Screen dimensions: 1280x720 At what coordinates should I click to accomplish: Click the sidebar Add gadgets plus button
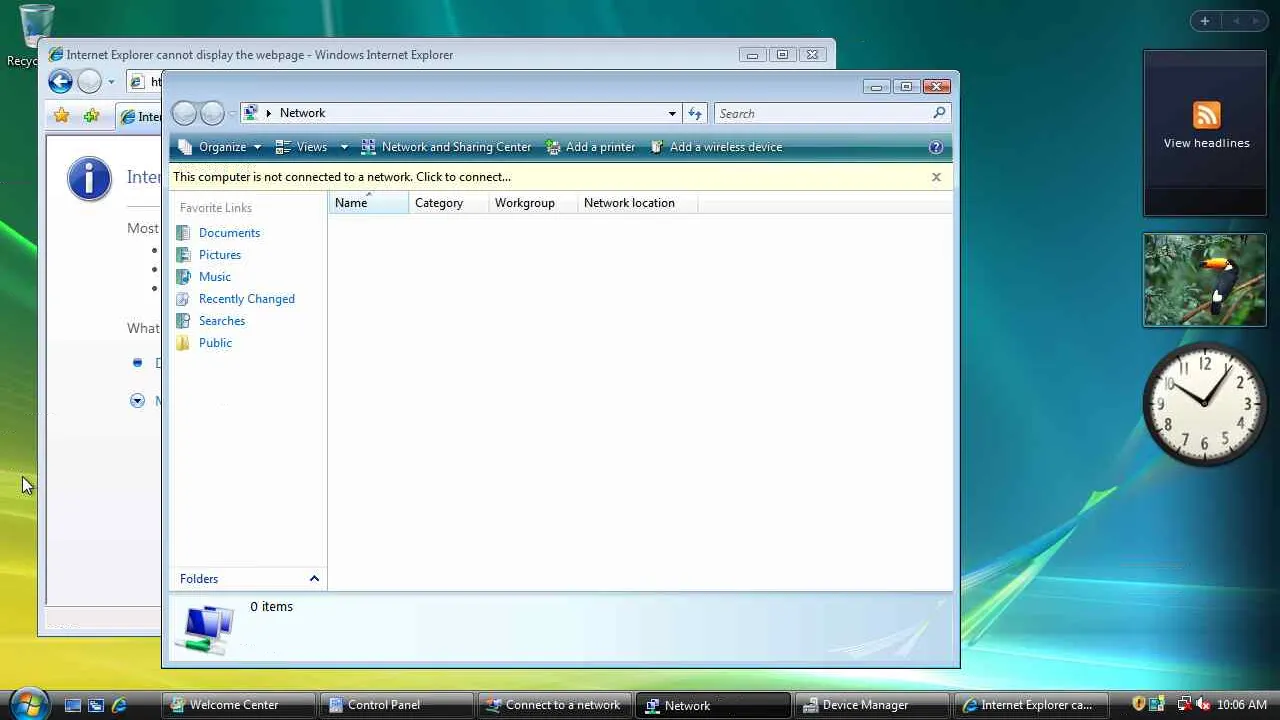tap(1204, 21)
